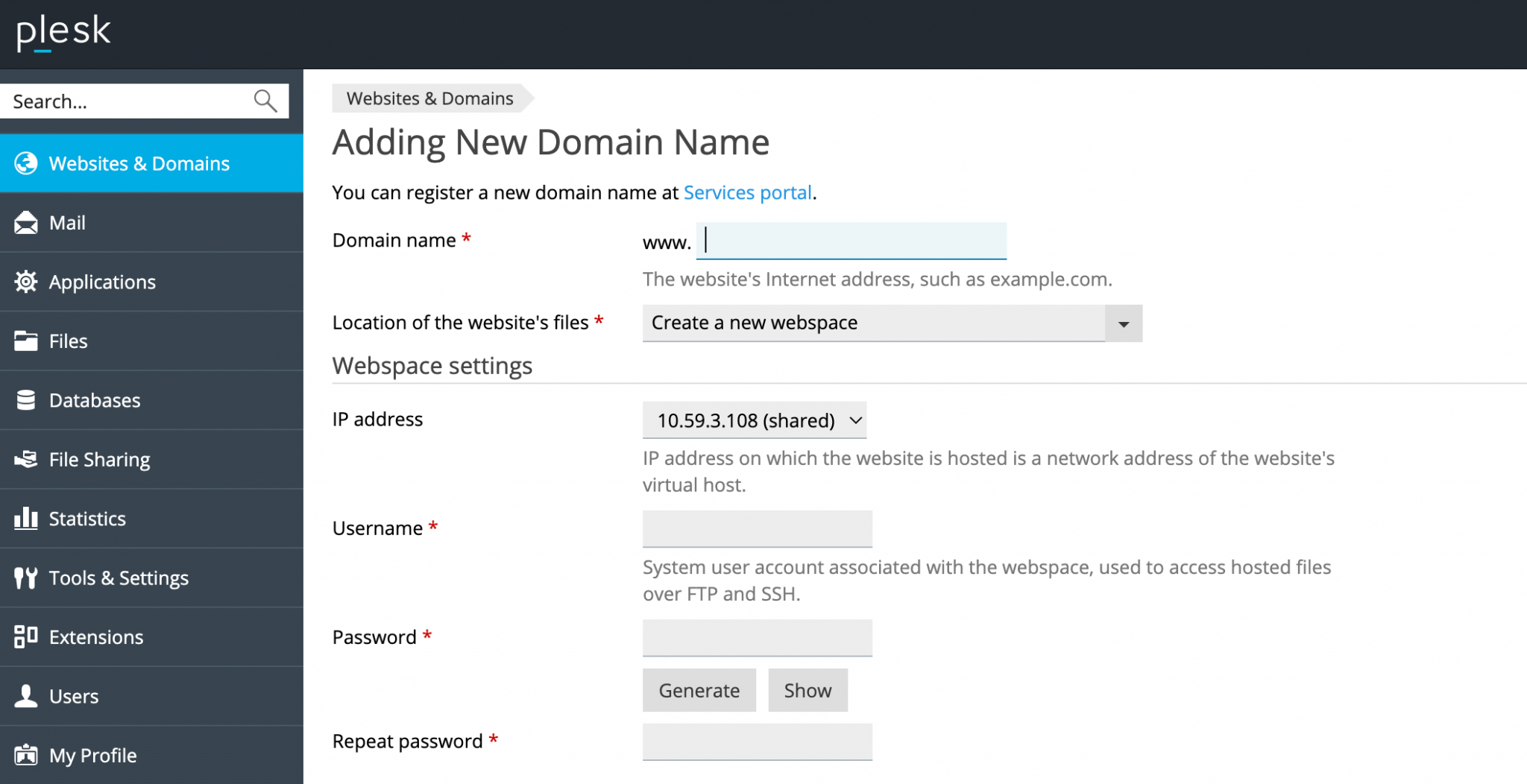Select Mail from the sidebar menu
Image resolution: width=1527 pixels, height=784 pixels.
(x=68, y=222)
